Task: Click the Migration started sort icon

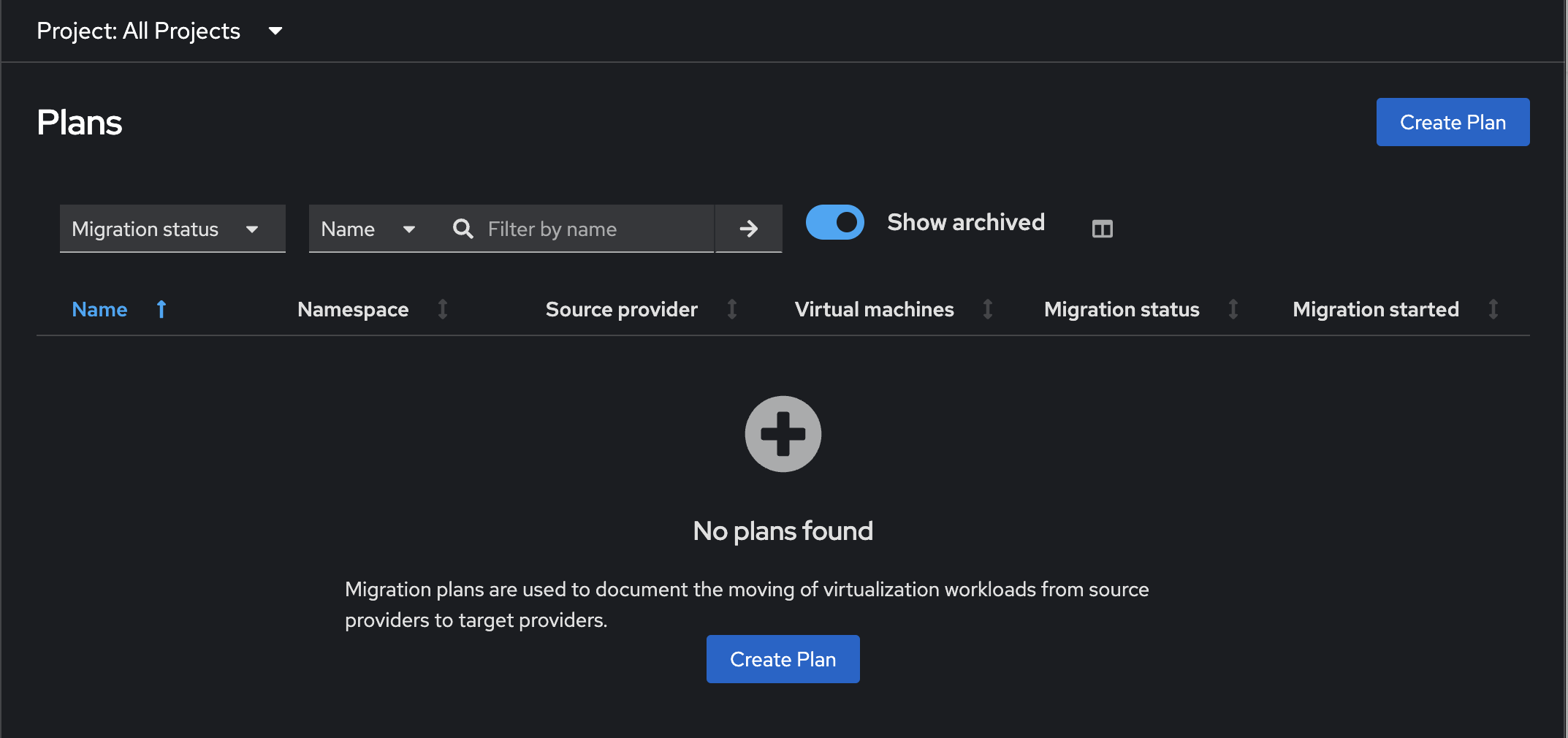Action: pyautogui.click(x=1493, y=309)
